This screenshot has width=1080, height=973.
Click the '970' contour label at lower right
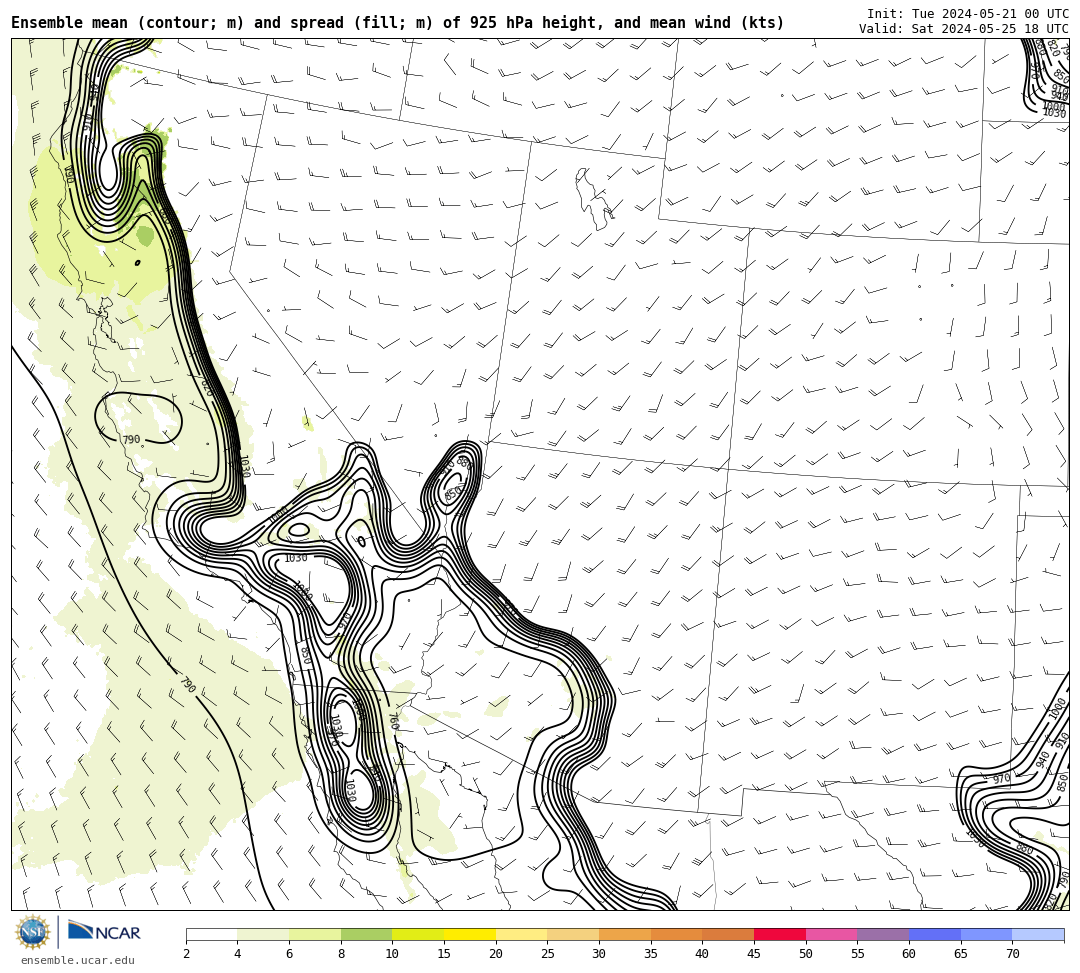coord(1001,779)
